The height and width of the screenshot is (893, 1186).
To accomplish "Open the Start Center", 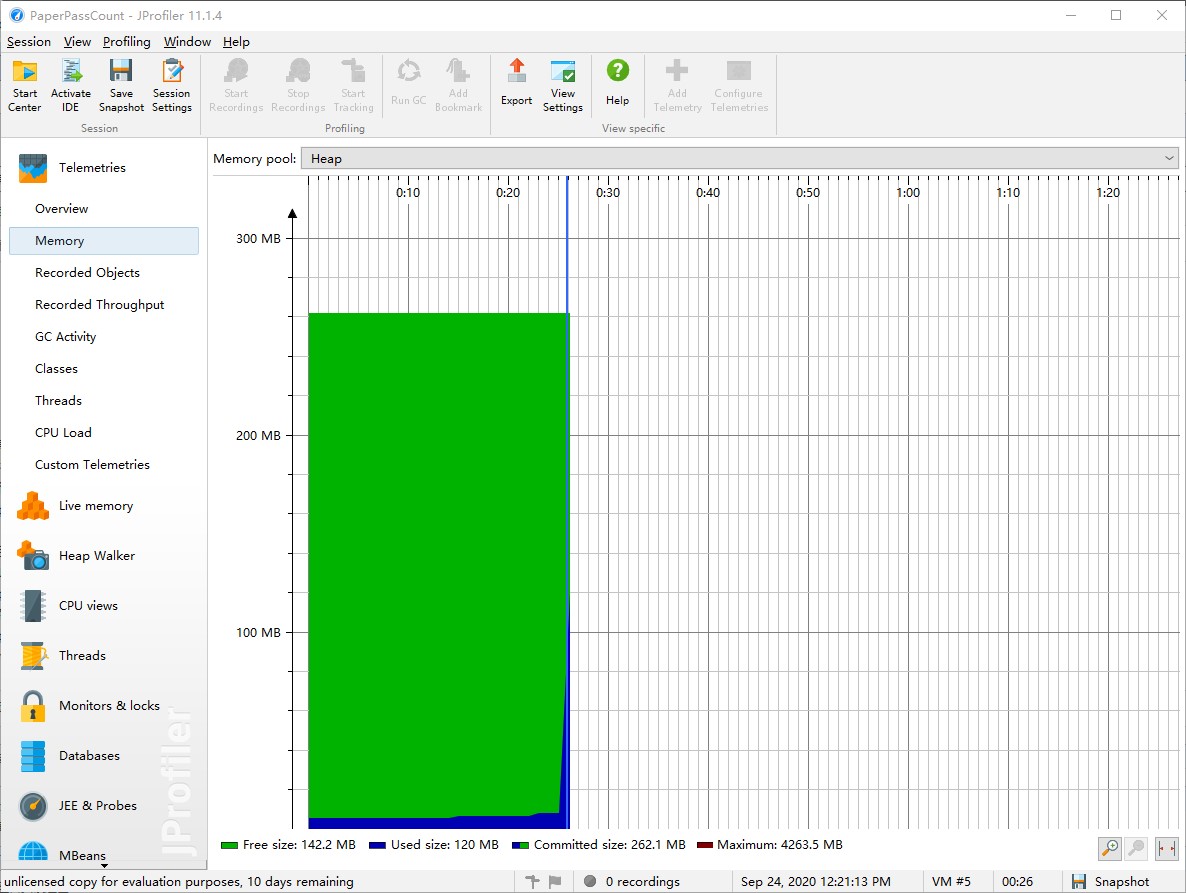I will 24,85.
